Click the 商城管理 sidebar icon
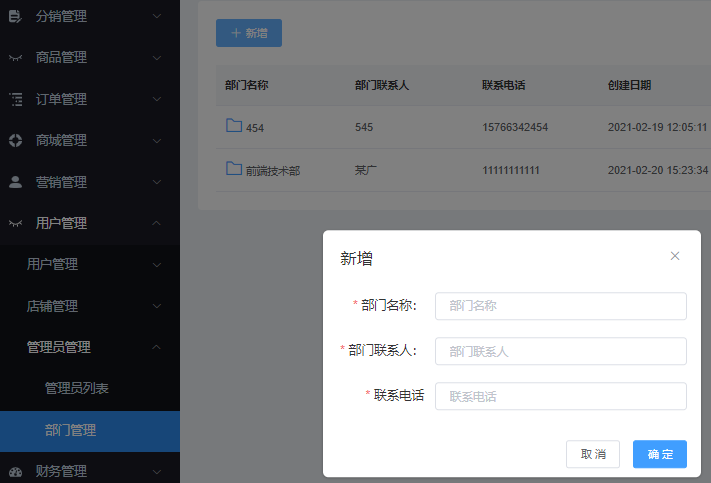Image resolution: width=711 pixels, height=483 pixels. pos(15,140)
